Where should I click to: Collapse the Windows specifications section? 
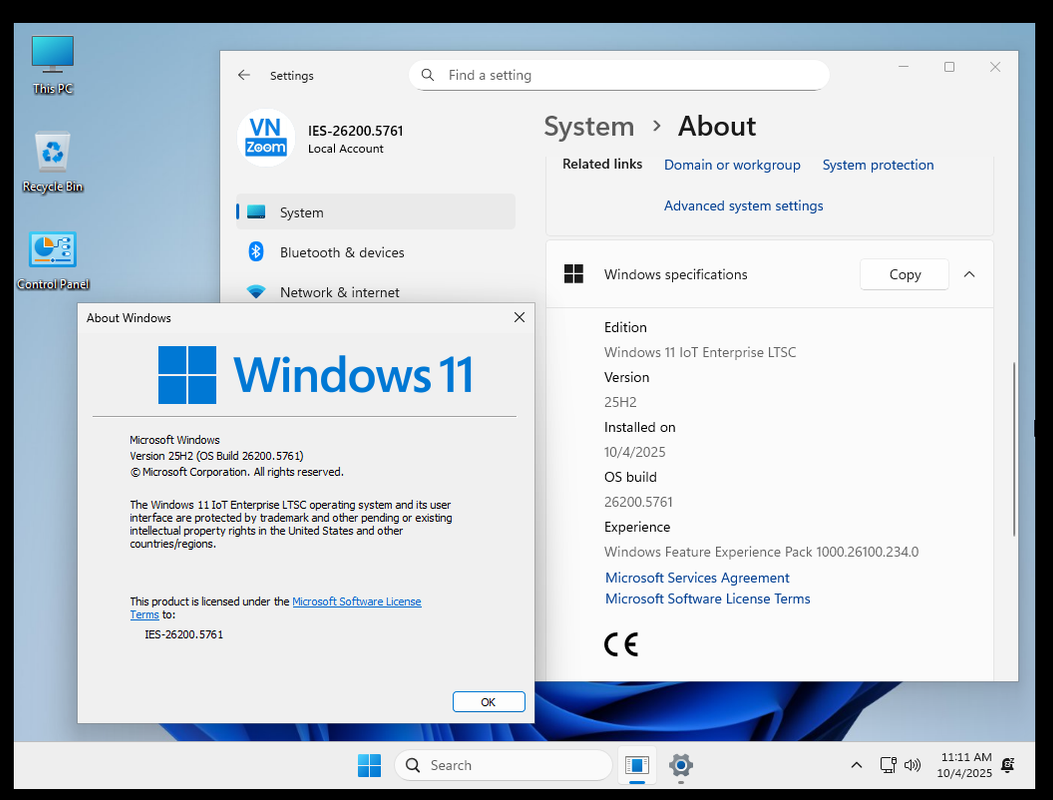(x=969, y=274)
